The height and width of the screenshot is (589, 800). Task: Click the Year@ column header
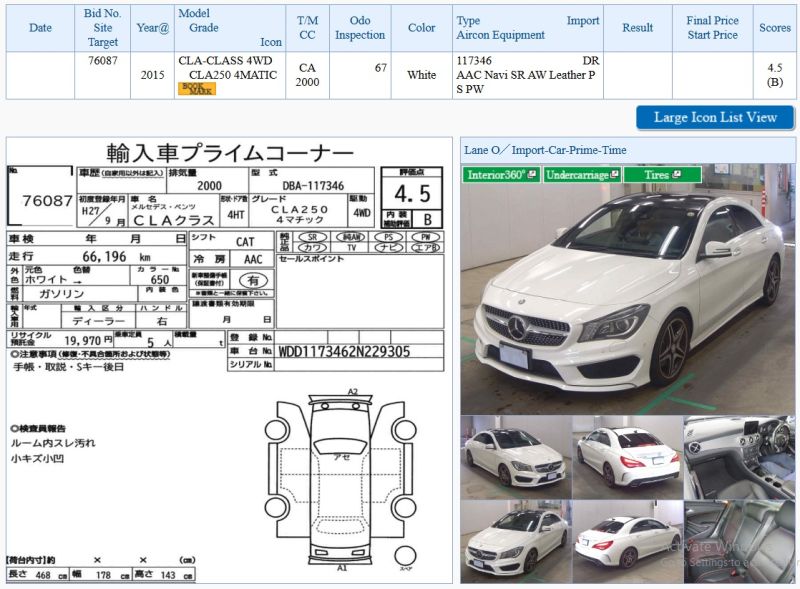(153, 28)
